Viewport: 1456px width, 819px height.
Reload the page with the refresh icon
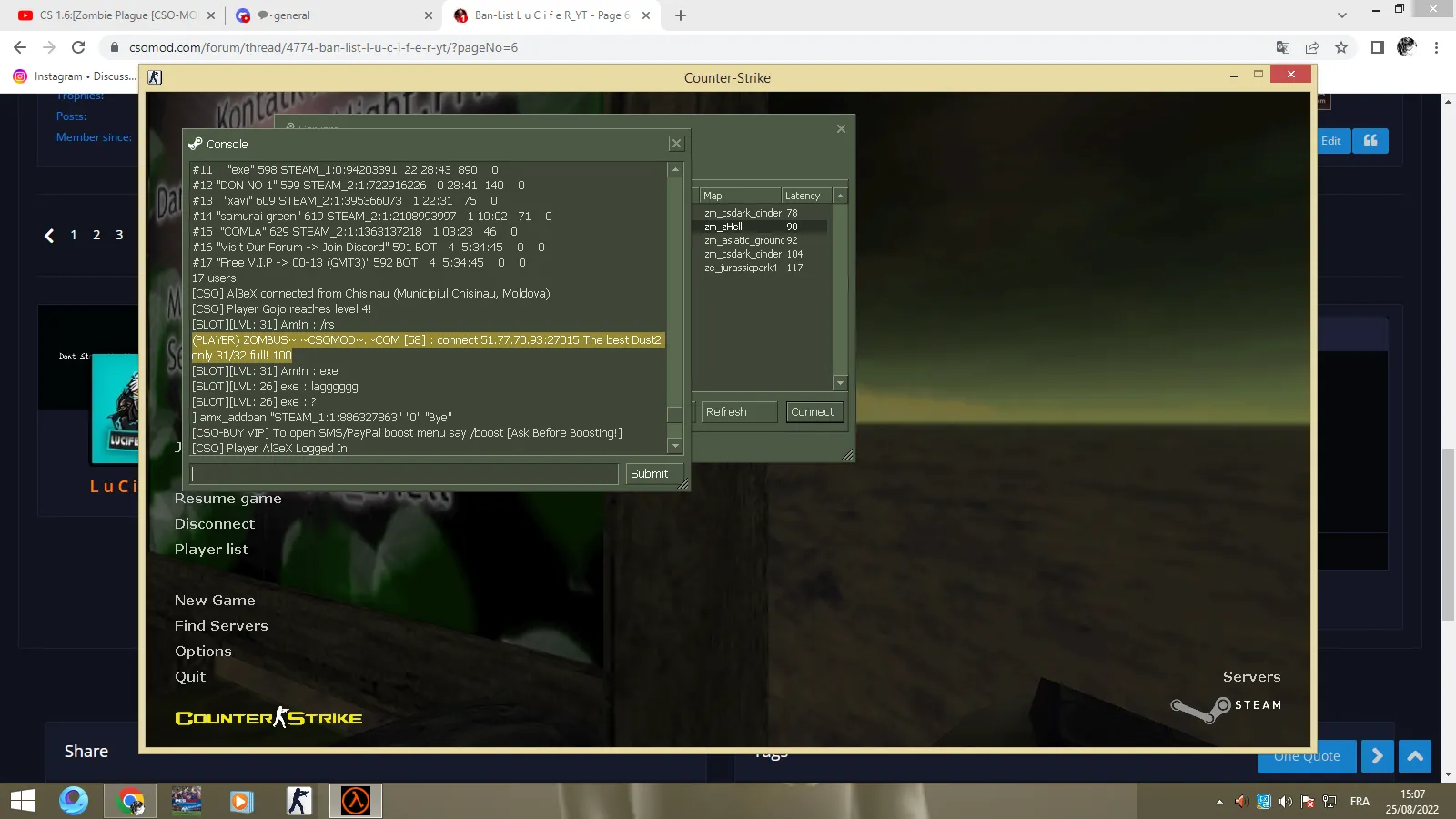point(78,47)
